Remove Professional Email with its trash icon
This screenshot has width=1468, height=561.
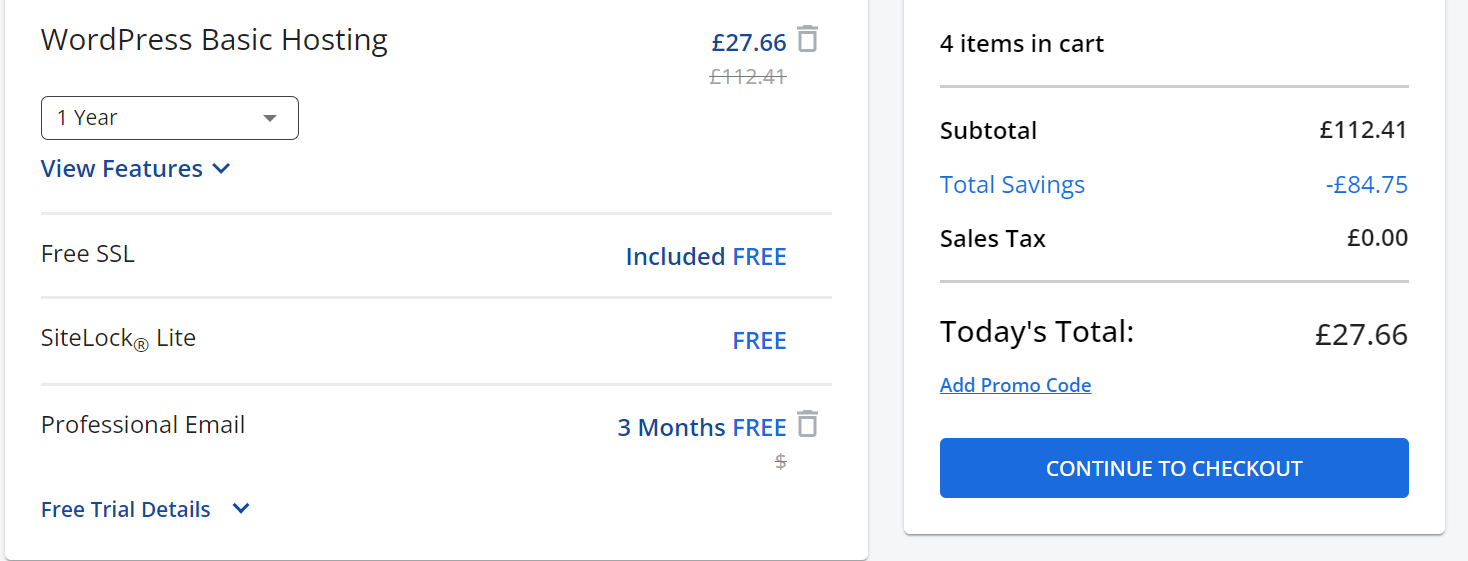click(807, 424)
